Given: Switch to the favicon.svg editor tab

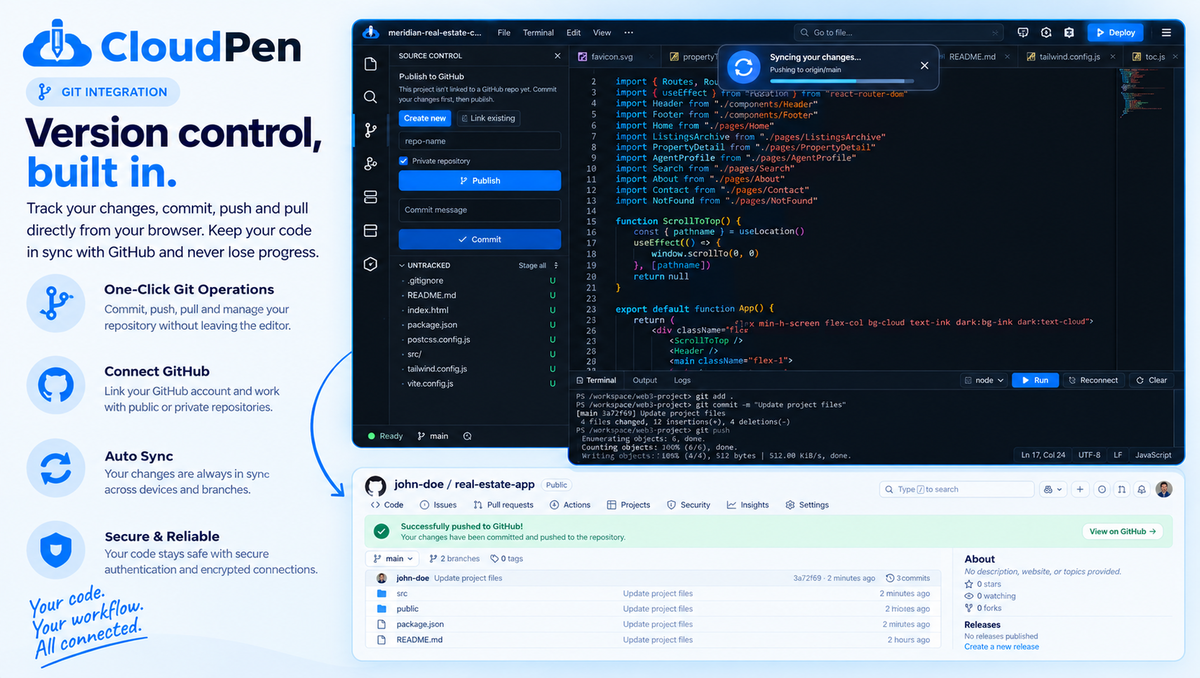Looking at the screenshot, I should click(x=613, y=57).
